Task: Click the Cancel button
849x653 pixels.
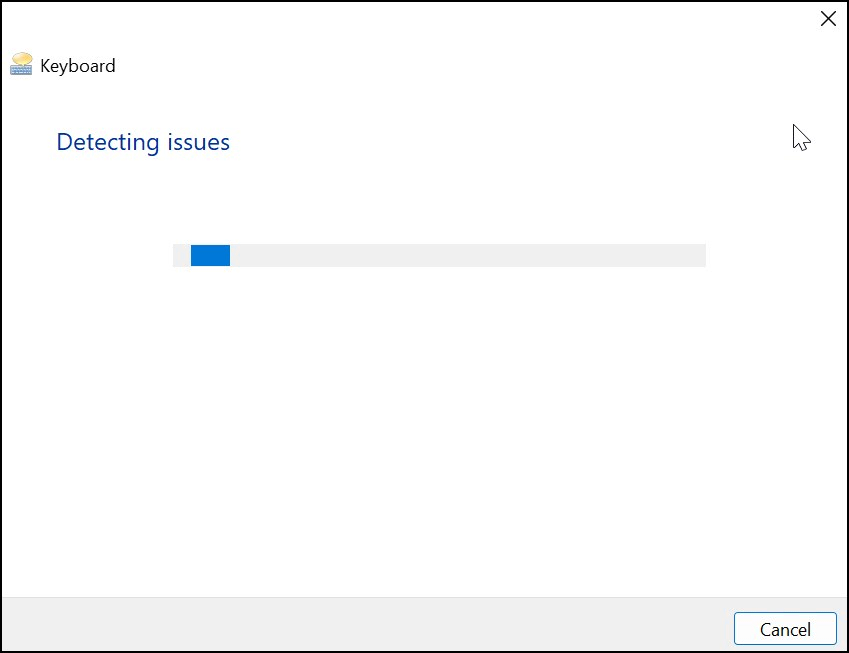Action: (785, 629)
